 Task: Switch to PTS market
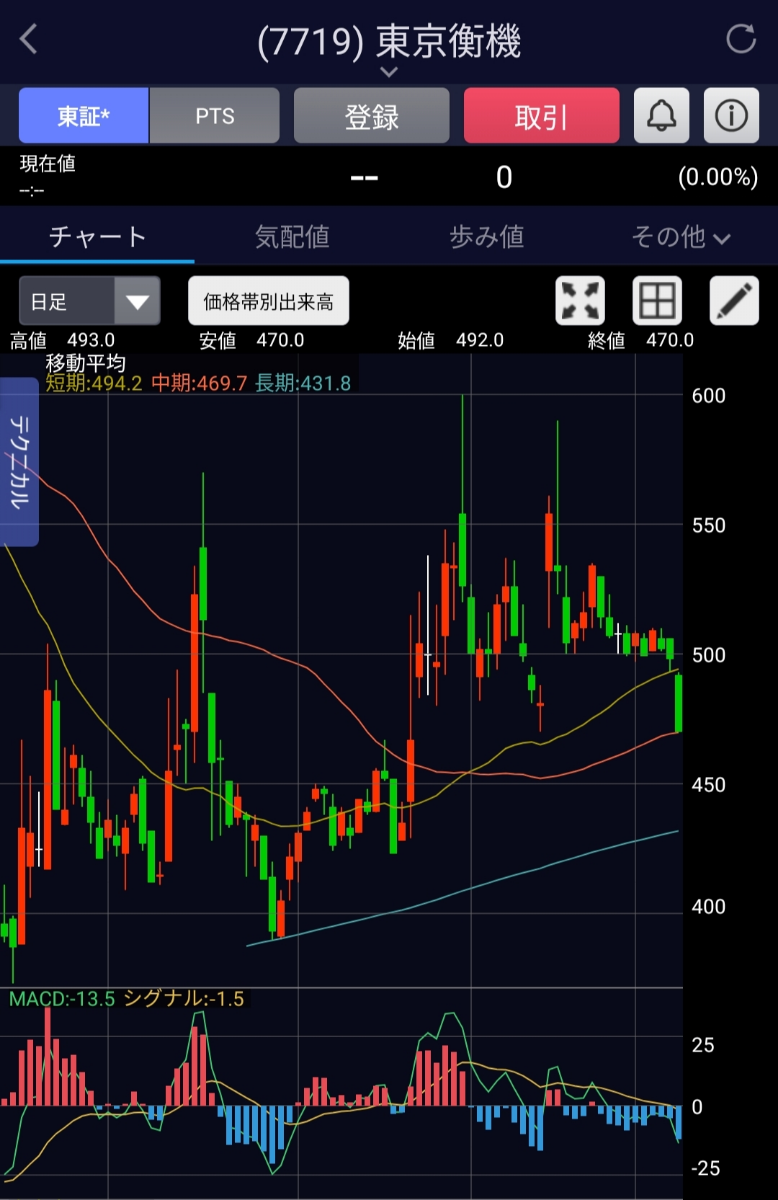215,116
